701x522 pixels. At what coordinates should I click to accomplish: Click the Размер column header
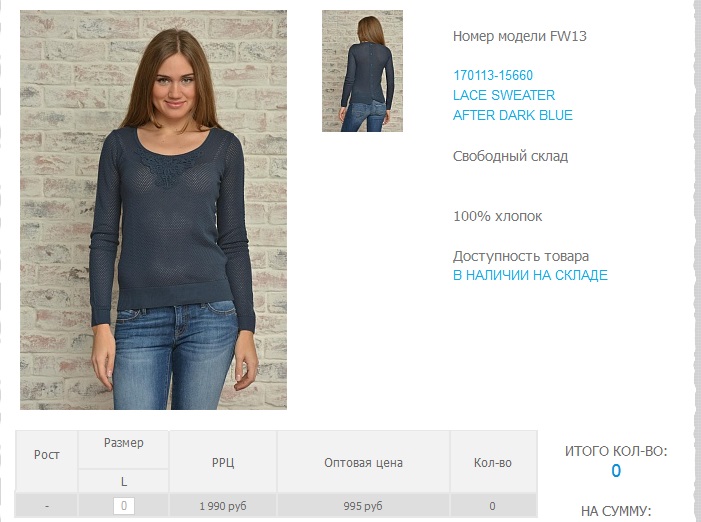tap(123, 443)
